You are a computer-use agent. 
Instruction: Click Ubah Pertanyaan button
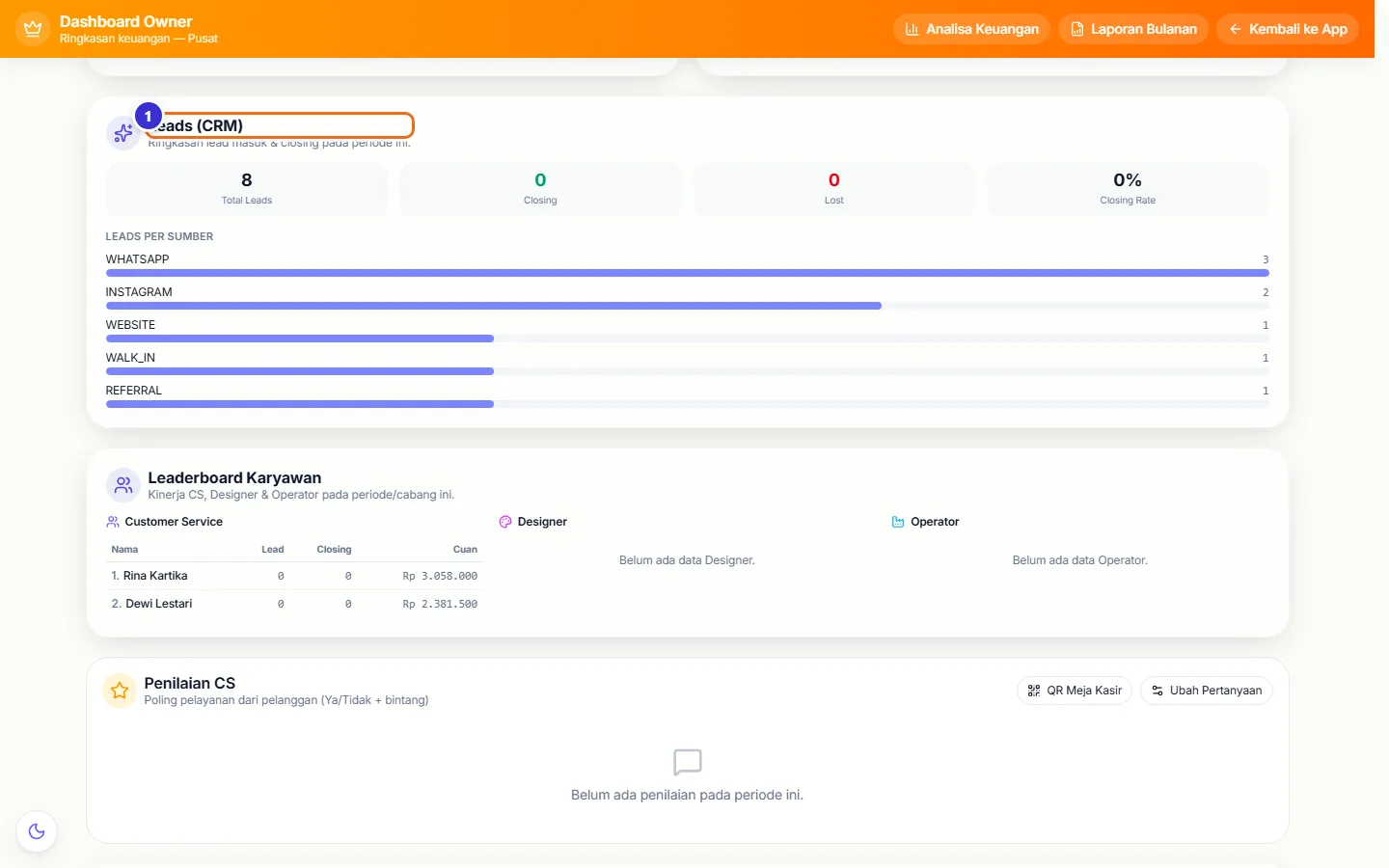1207,691
